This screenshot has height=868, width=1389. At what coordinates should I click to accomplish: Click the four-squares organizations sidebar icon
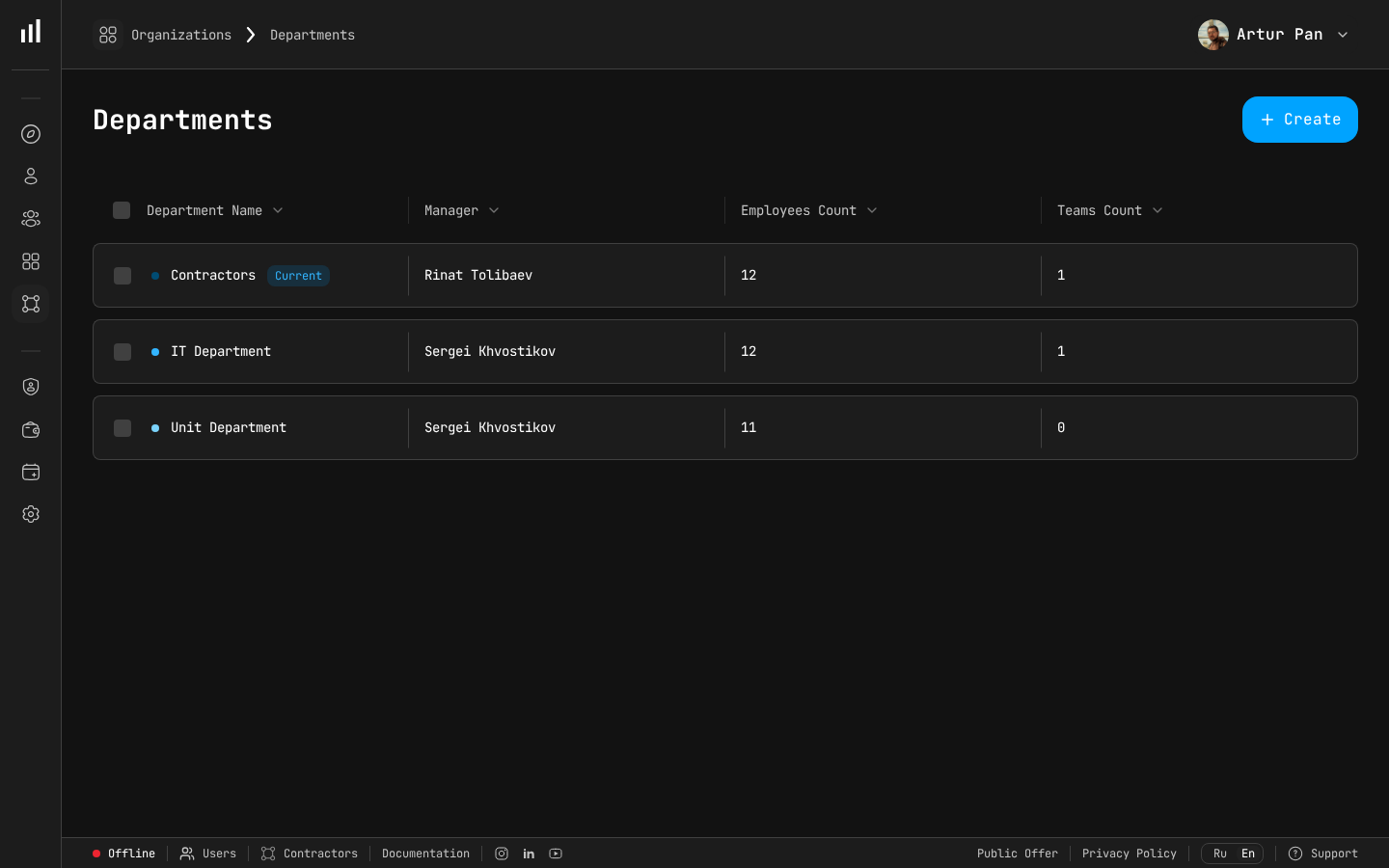click(31, 261)
